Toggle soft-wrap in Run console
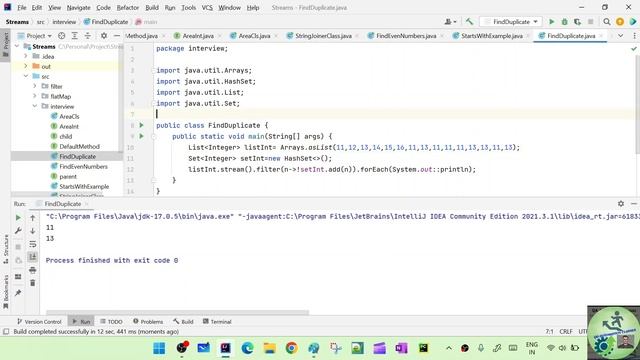 click(x=33, y=244)
